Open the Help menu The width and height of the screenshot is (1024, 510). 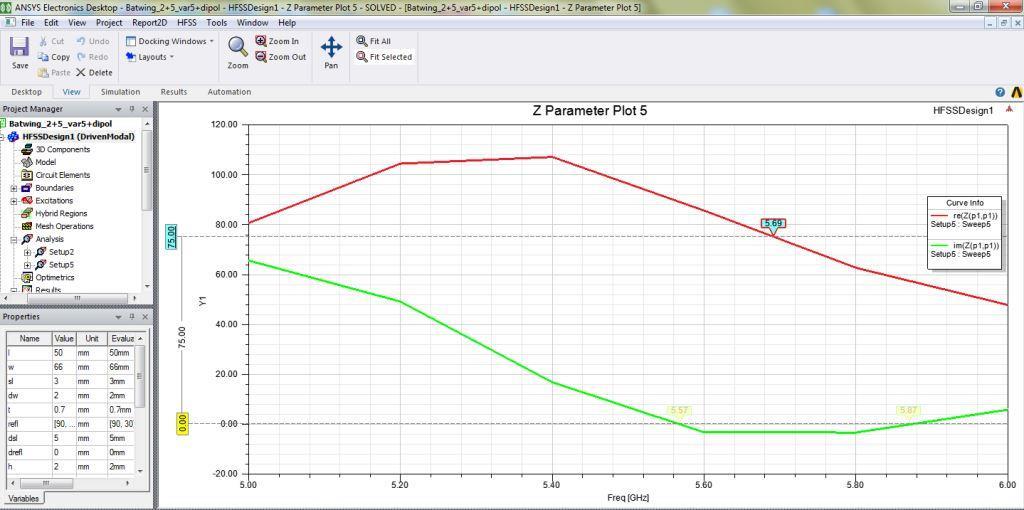pyautogui.click(x=287, y=22)
